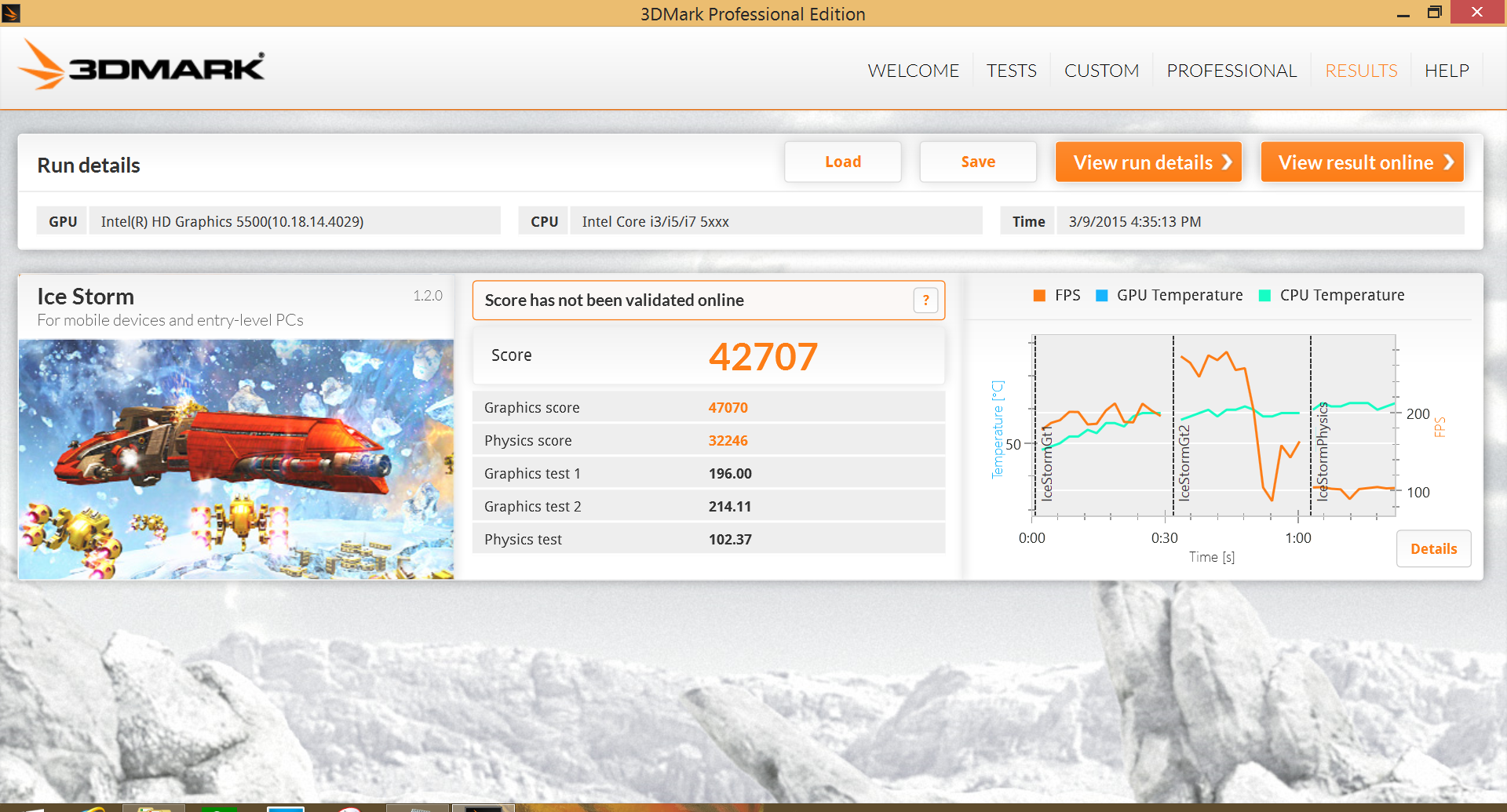The width and height of the screenshot is (1507, 812).
Task: Click Physics test value 102.37
Action: 730,539
